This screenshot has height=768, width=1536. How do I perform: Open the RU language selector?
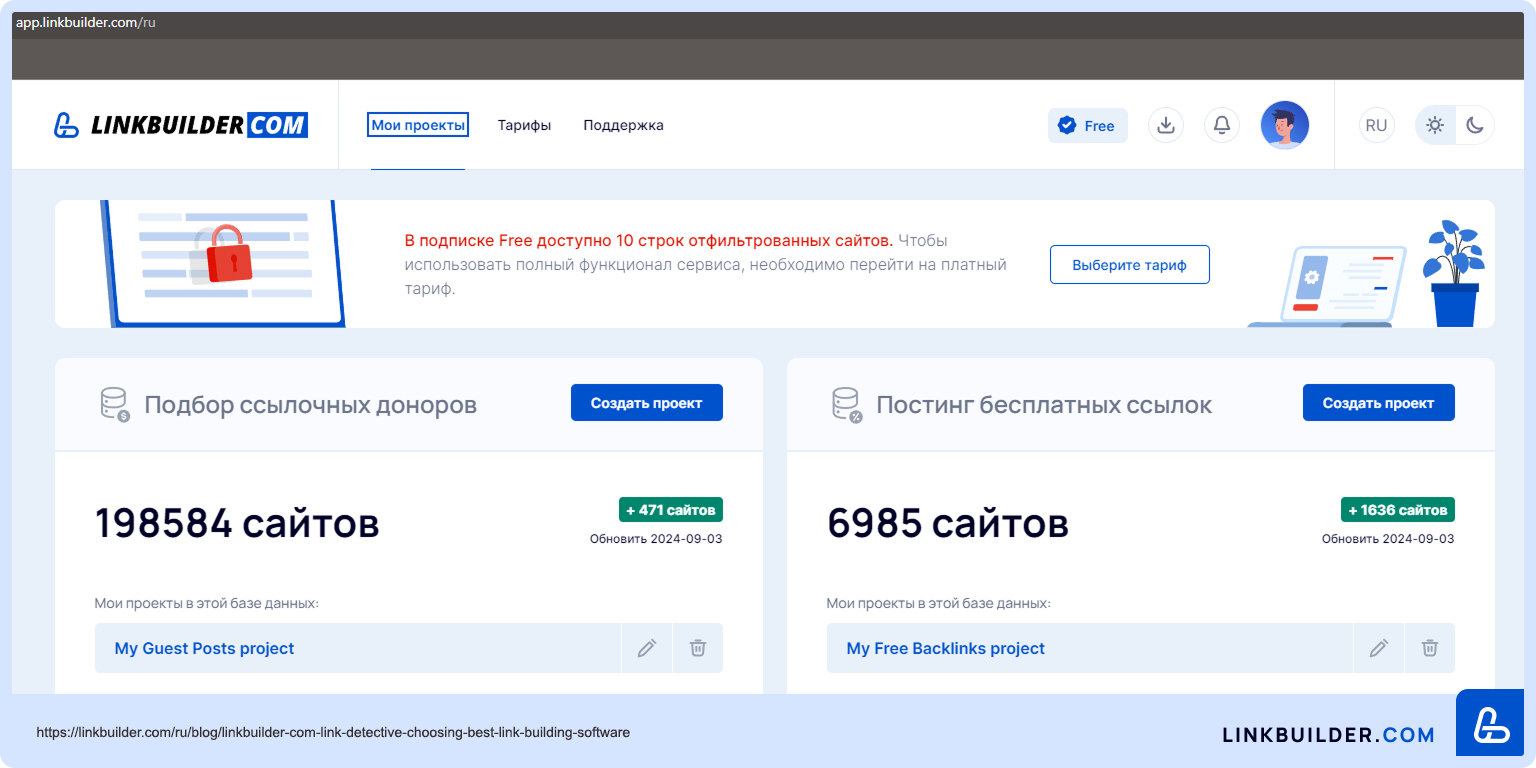pyautogui.click(x=1376, y=125)
